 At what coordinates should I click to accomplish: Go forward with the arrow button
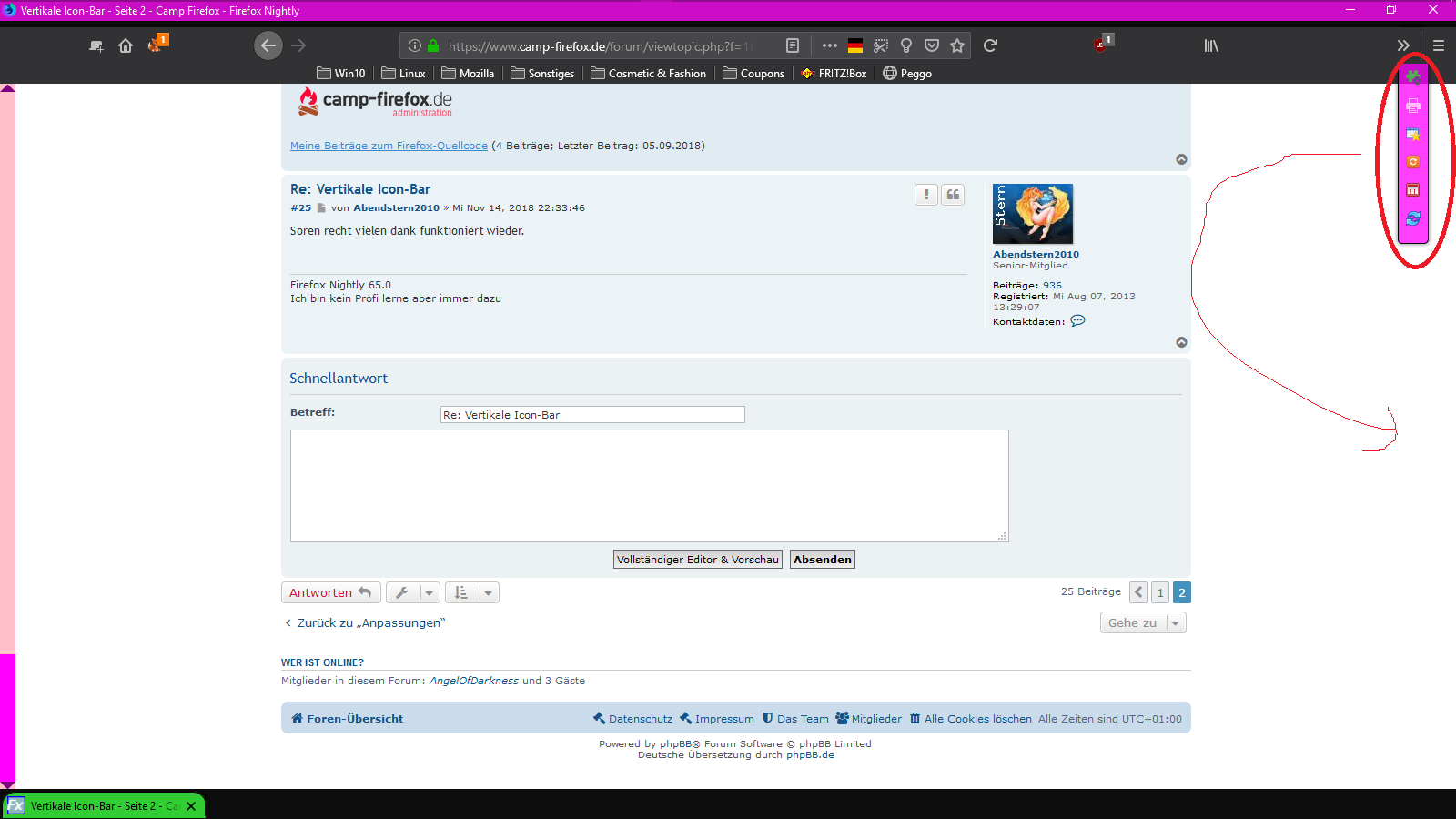click(x=298, y=45)
